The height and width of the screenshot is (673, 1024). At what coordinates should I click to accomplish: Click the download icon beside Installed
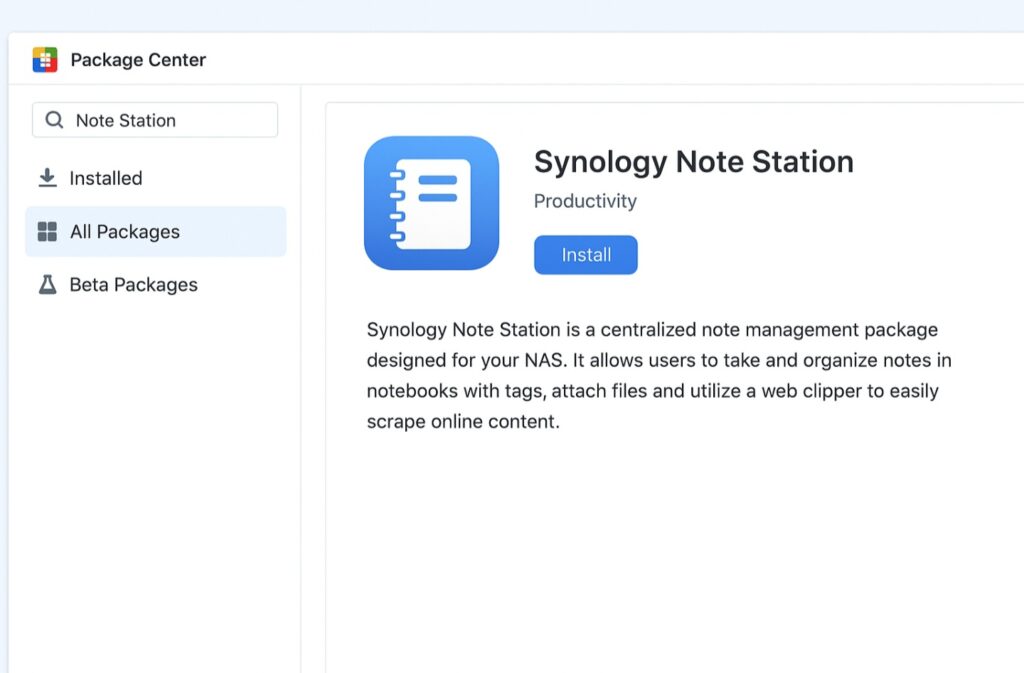click(x=46, y=177)
